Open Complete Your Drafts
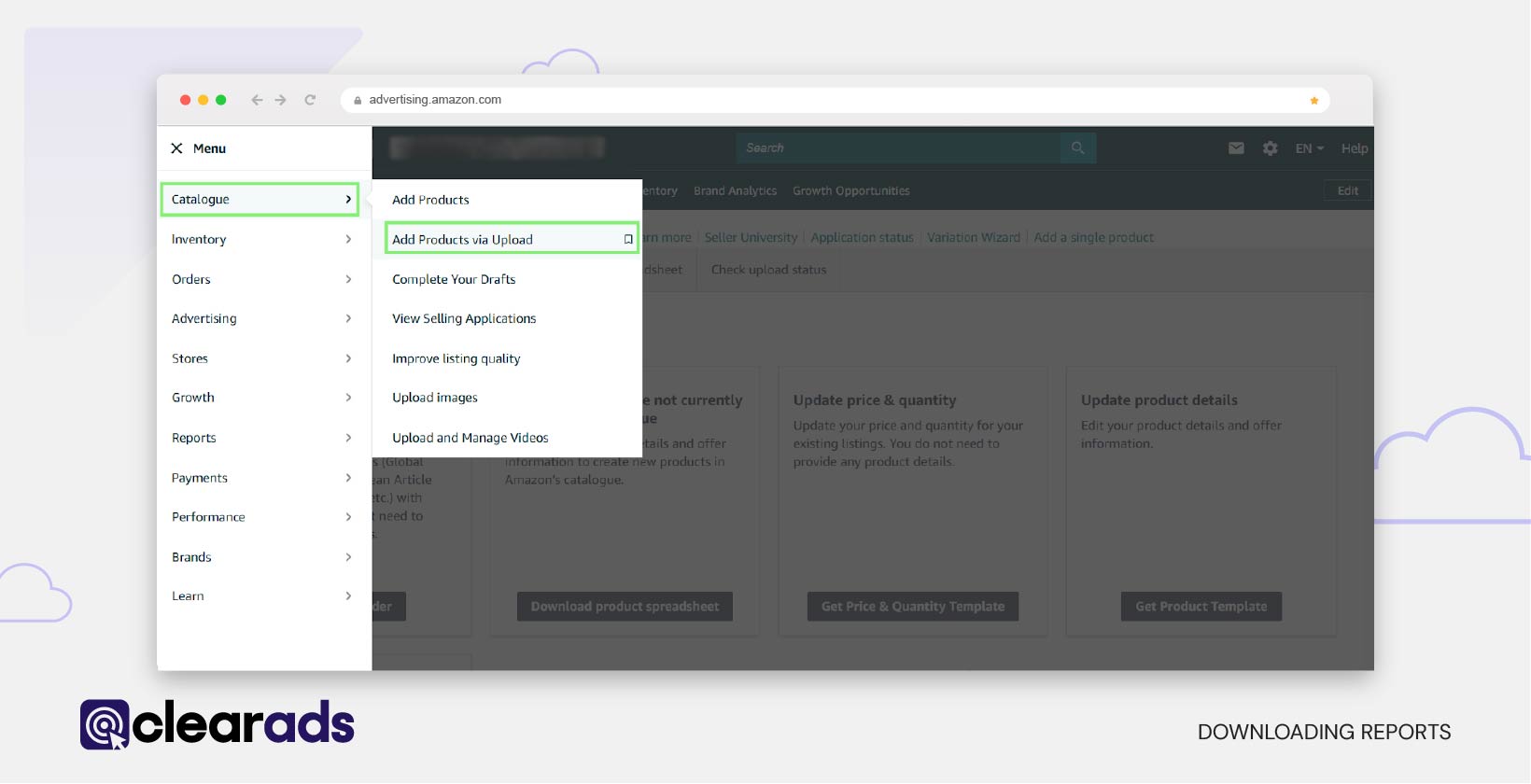Image resolution: width=1531 pixels, height=784 pixels. [x=454, y=279]
